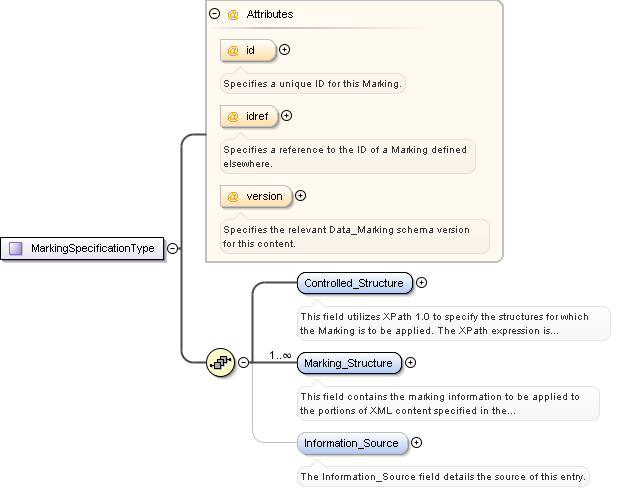
Task: Collapse the Attributes panel
Action: tap(214, 14)
